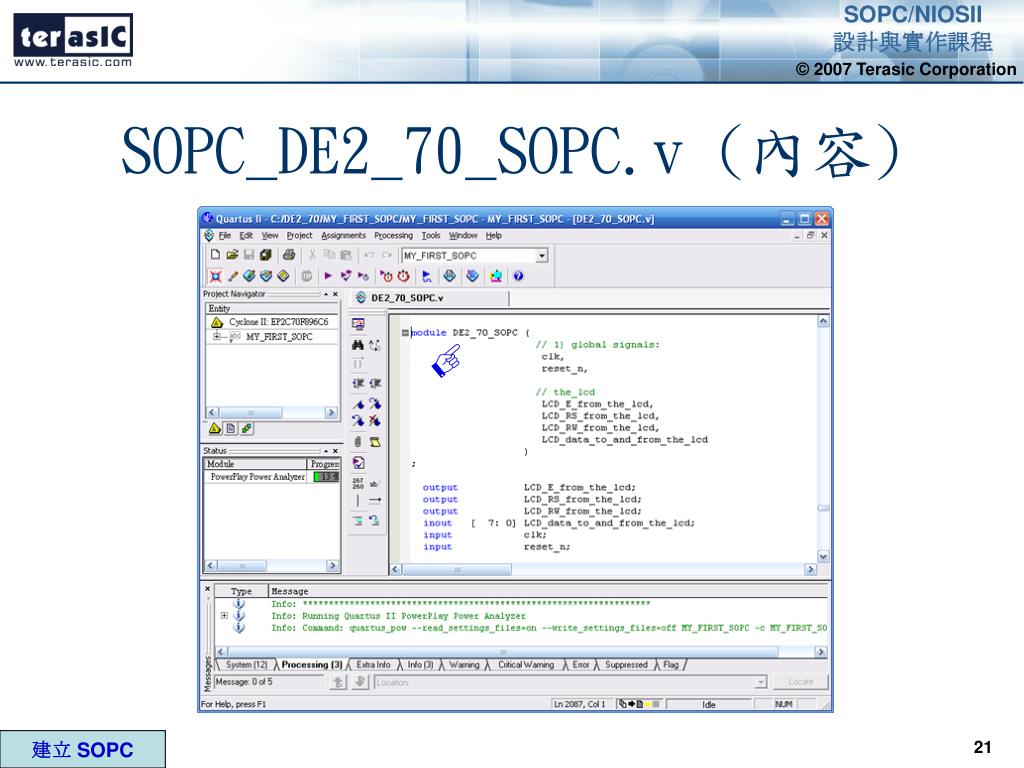Click the code editor vertical scrollbar thumb

click(824, 508)
